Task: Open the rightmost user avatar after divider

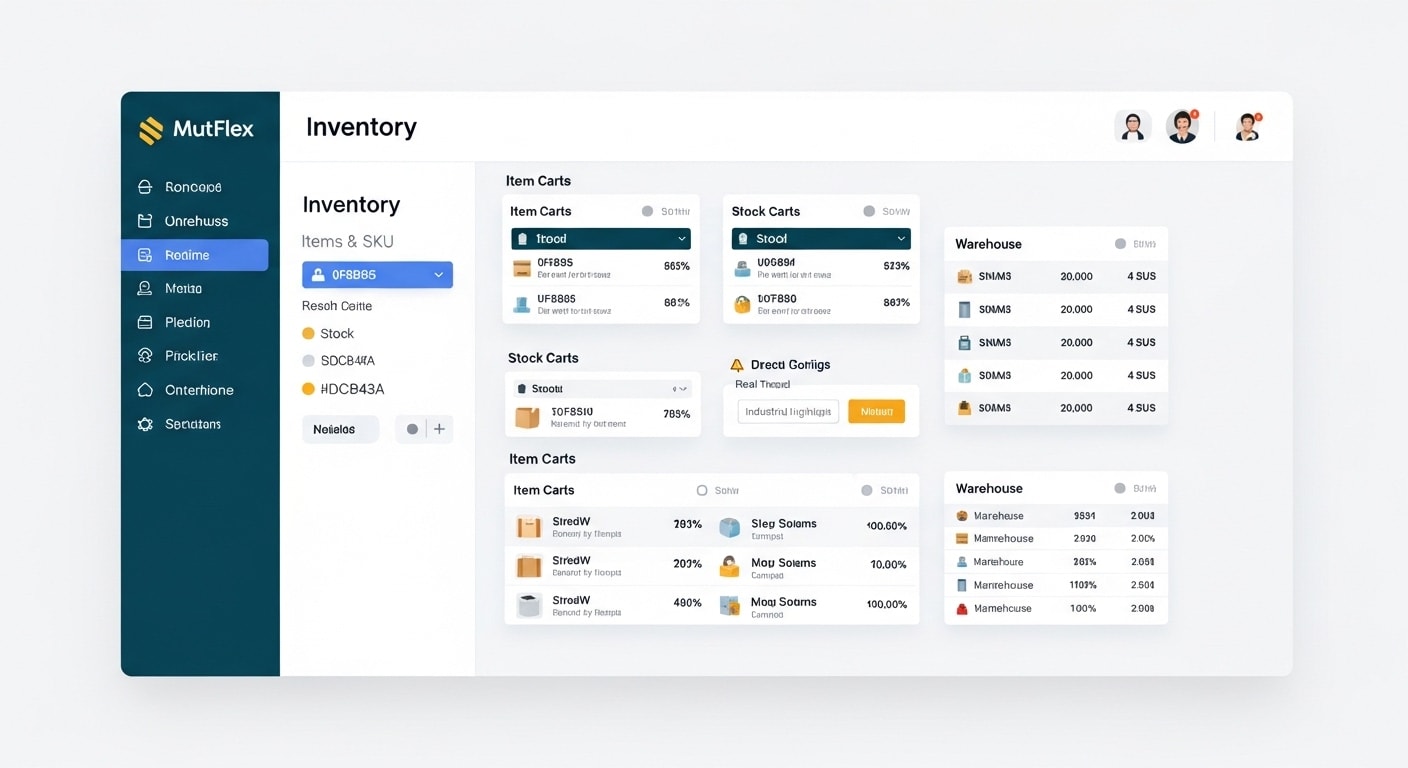Action: pyautogui.click(x=1247, y=126)
